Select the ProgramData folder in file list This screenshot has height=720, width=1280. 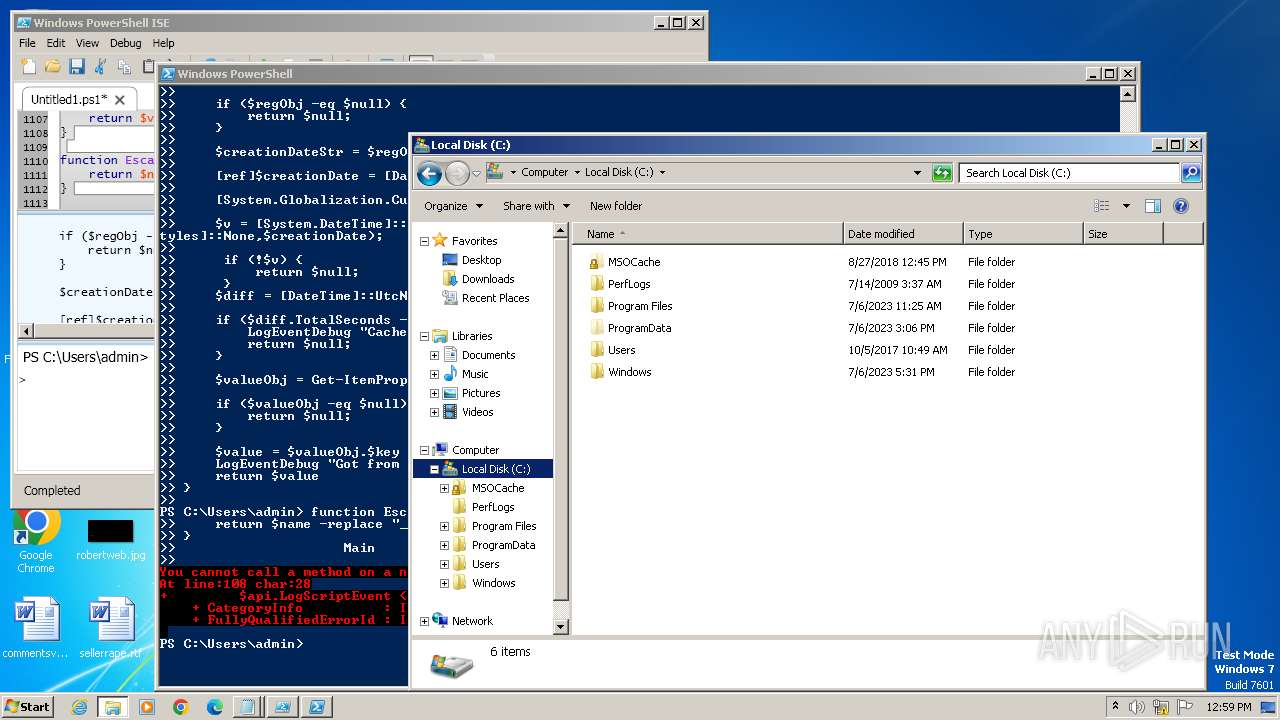point(639,328)
